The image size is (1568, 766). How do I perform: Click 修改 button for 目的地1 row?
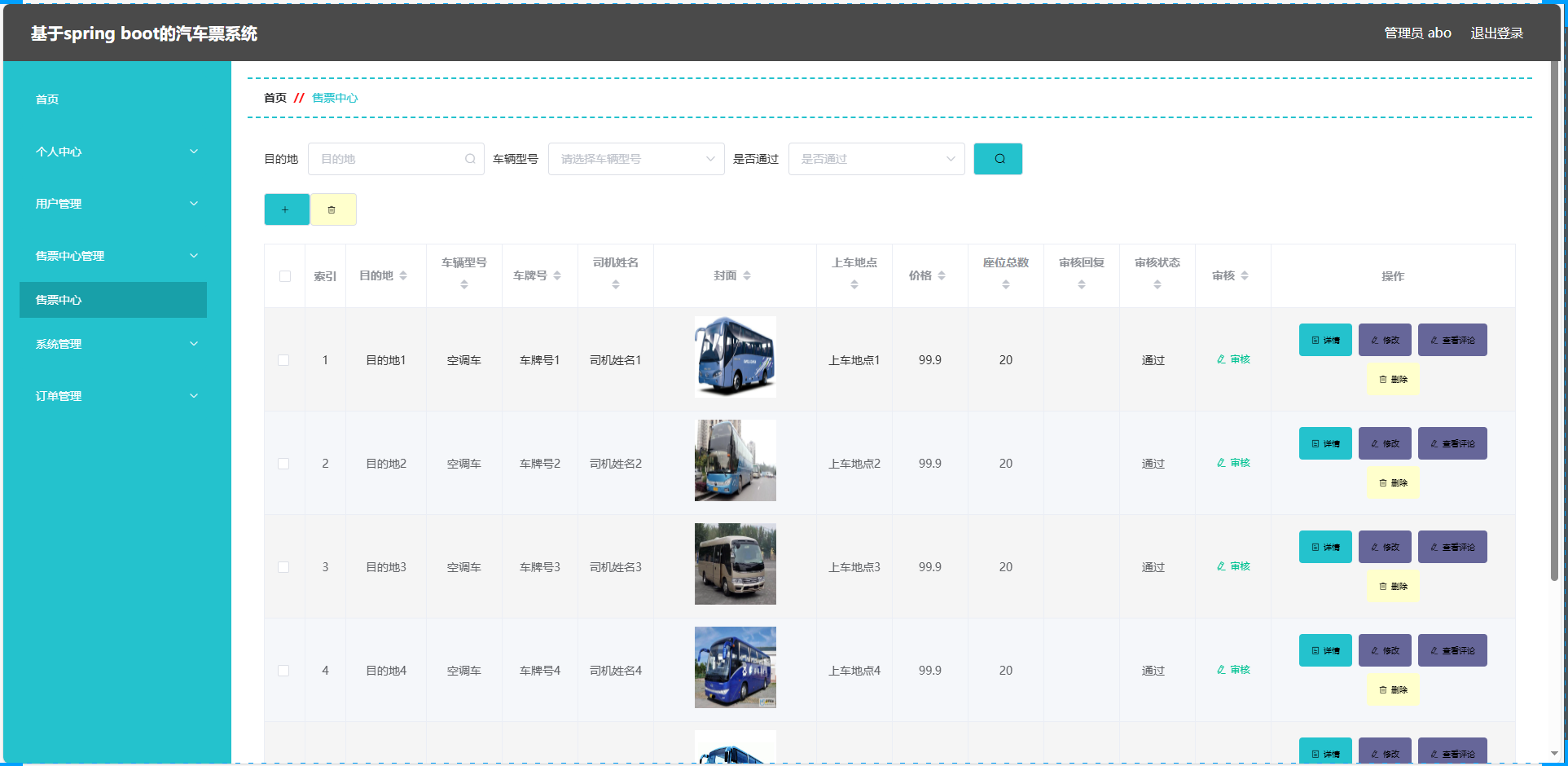click(1385, 340)
